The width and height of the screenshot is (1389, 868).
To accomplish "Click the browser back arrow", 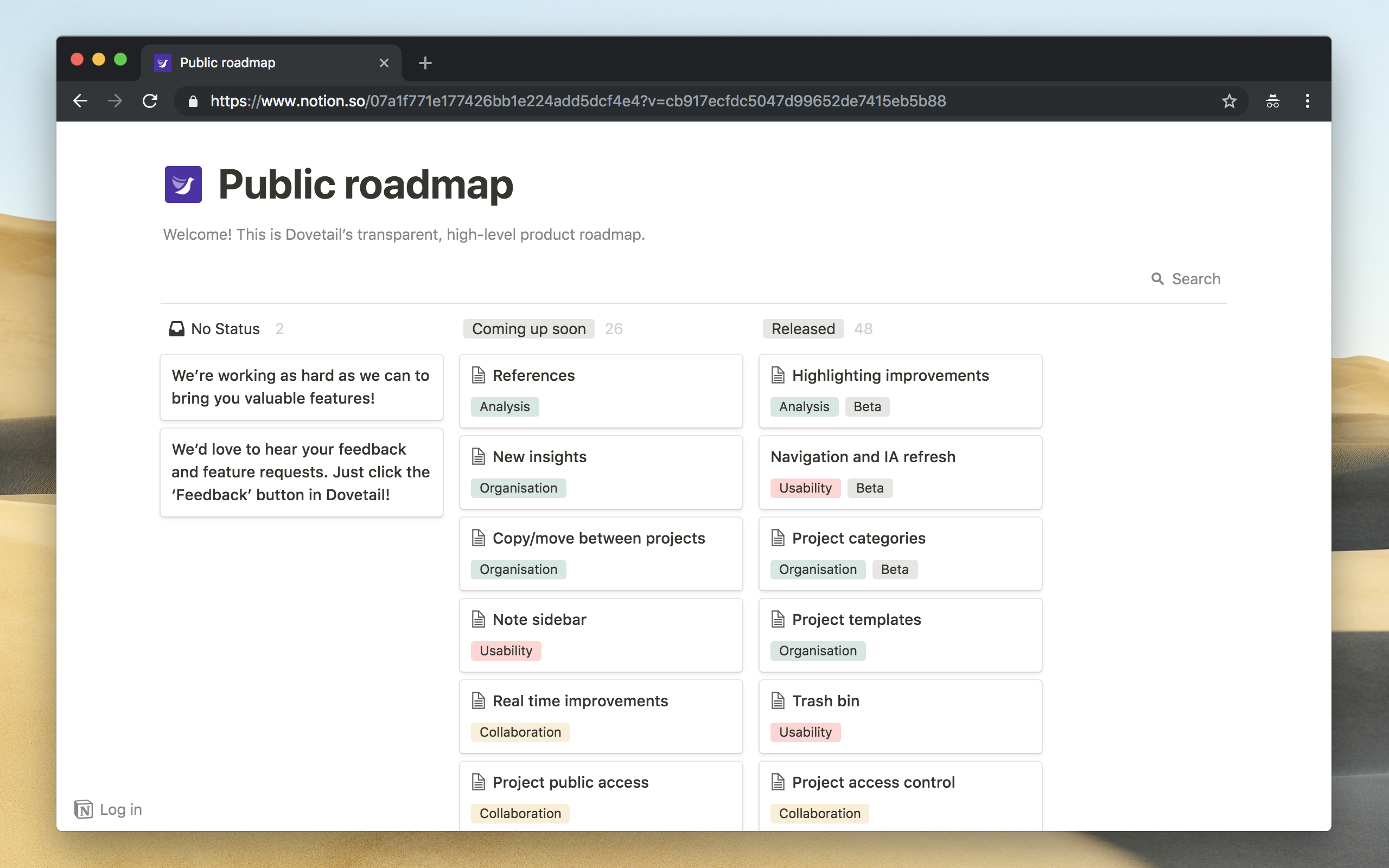I will coord(80,101).
